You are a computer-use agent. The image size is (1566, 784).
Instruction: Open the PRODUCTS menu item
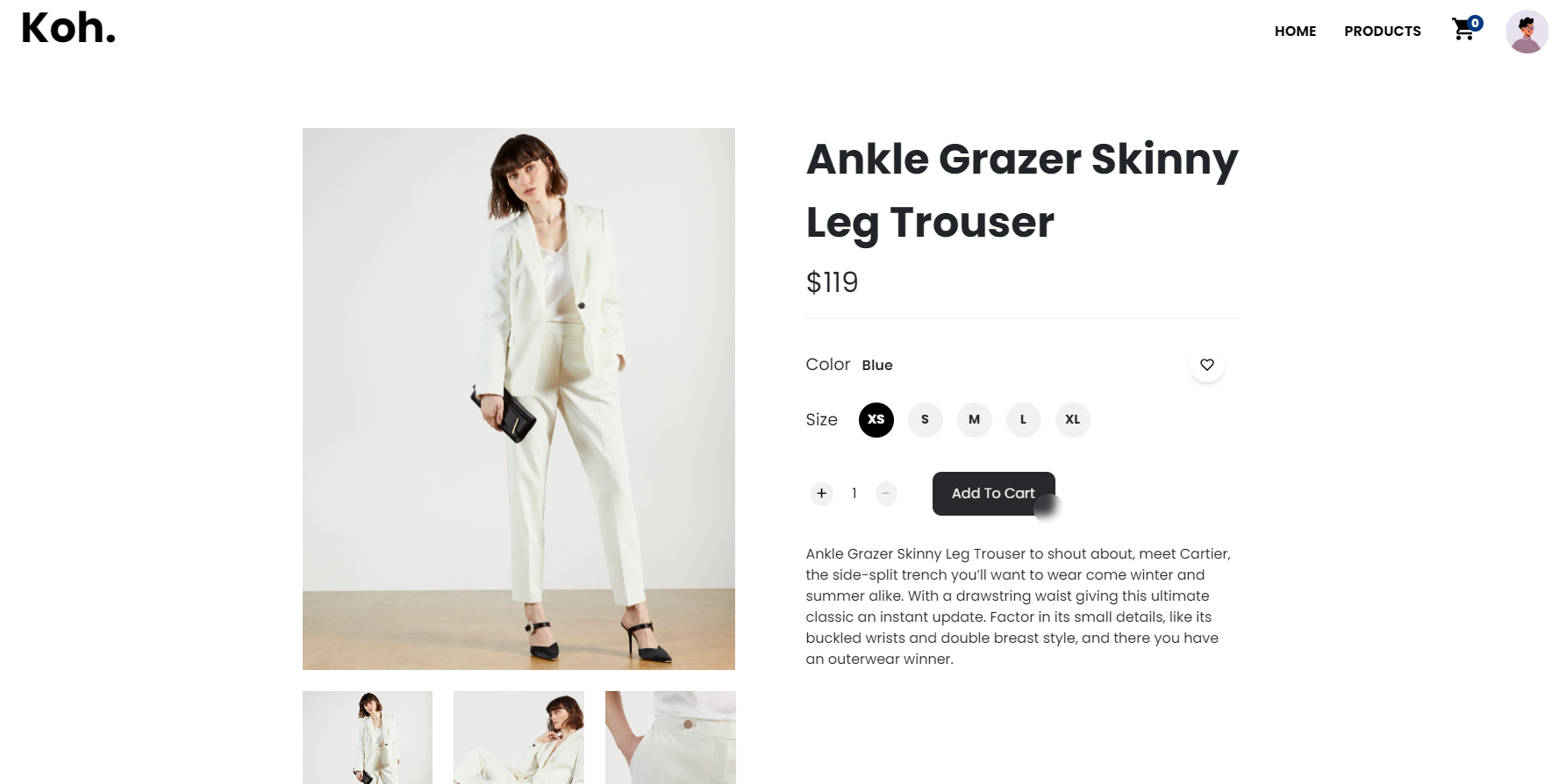[x=1383, y=31]
